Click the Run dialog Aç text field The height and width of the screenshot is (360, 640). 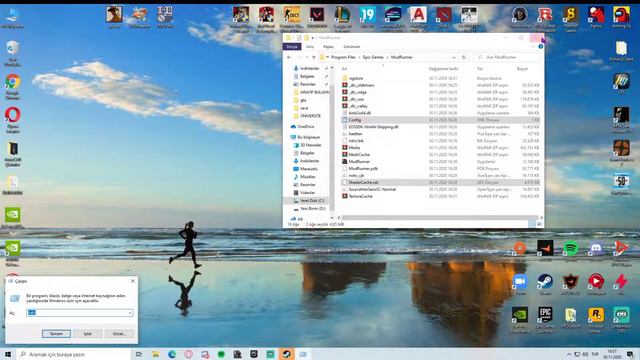pyautogui.click(x=80, y=313)
